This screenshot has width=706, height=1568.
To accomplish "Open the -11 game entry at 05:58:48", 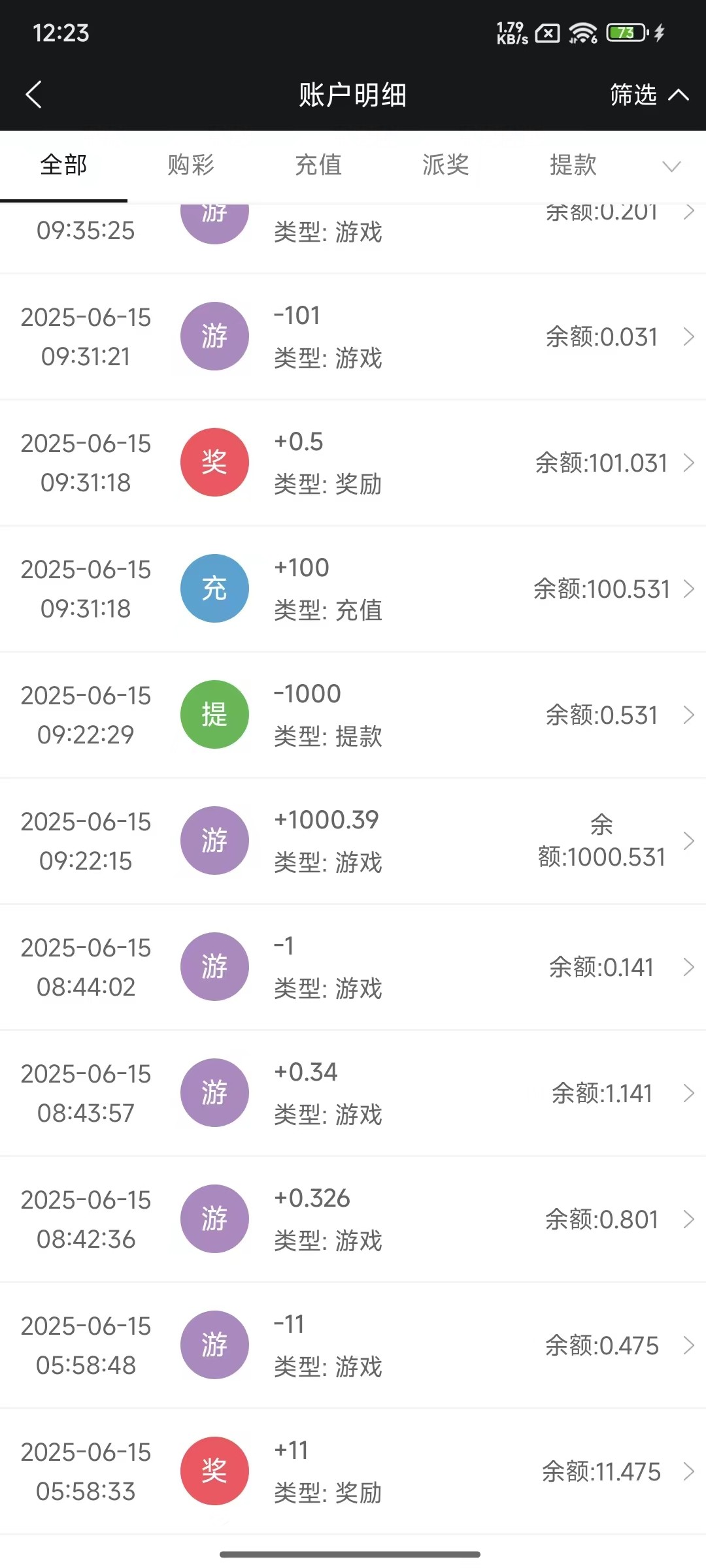I will (x=353, y=1345).
